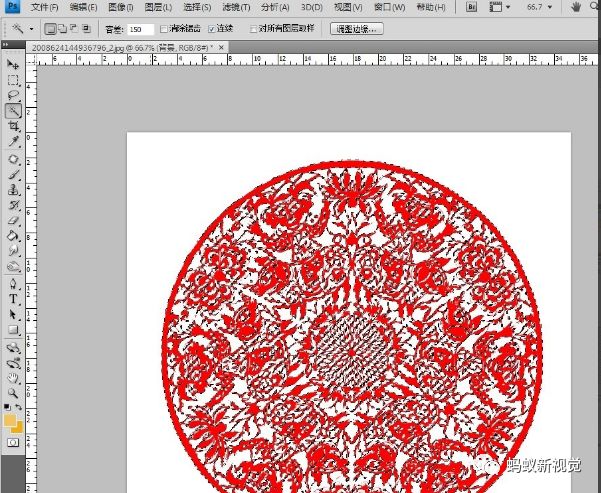601x493 pixels.
Task: Launch Adobe Bridge via Br icon
Action: pos(471,7)
